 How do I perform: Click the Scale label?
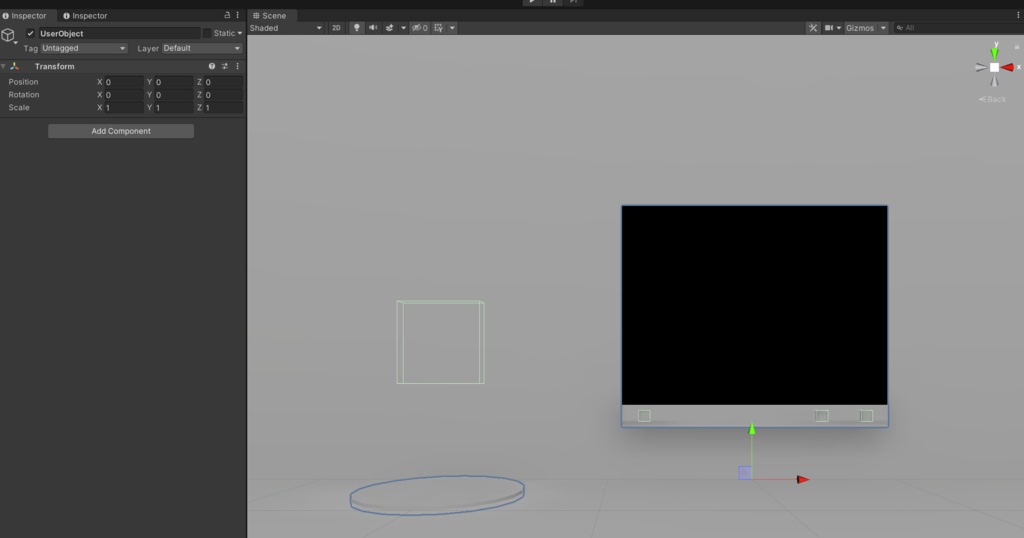18,108
